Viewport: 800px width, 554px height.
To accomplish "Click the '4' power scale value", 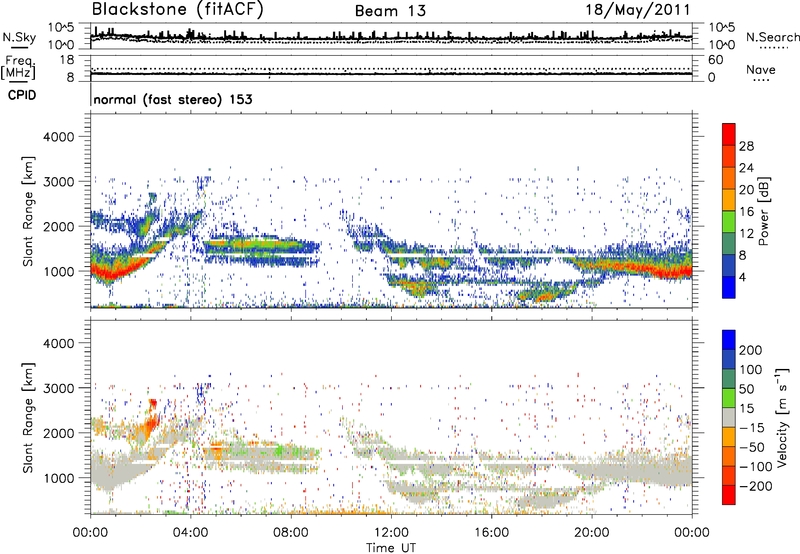I will (743, 277).
